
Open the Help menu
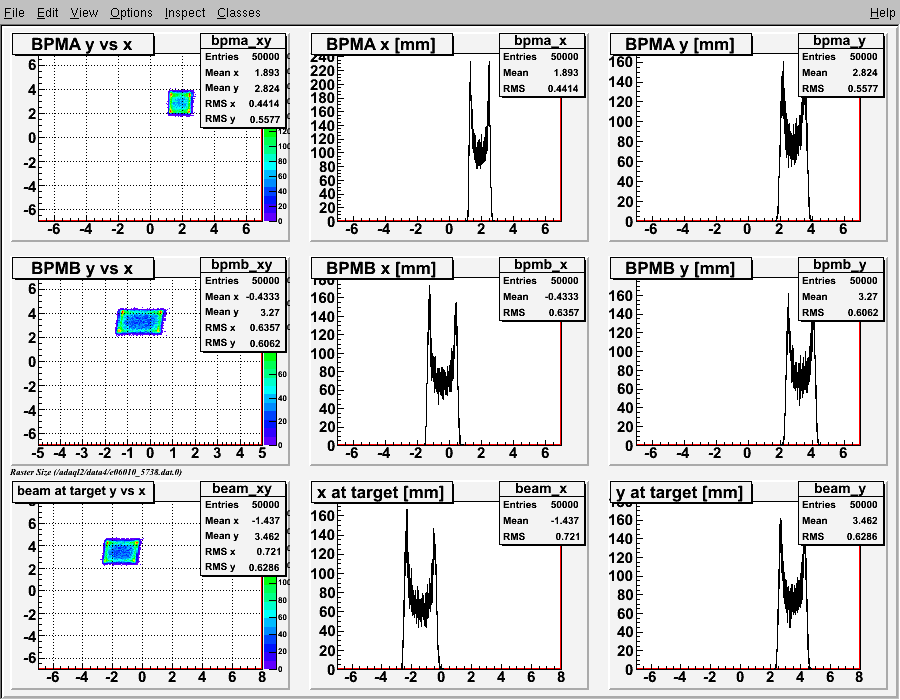point(882,13)
